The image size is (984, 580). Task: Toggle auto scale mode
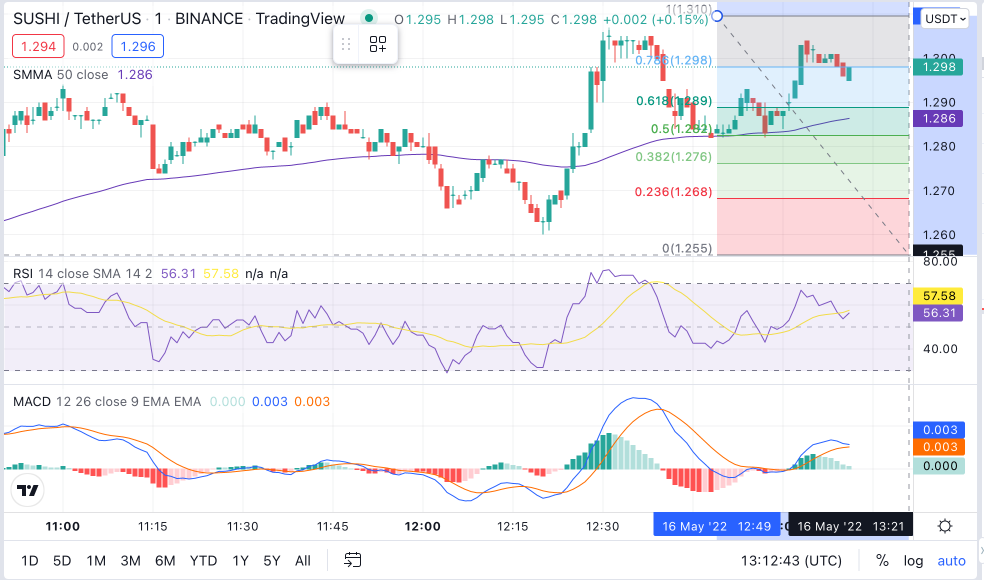951,561
